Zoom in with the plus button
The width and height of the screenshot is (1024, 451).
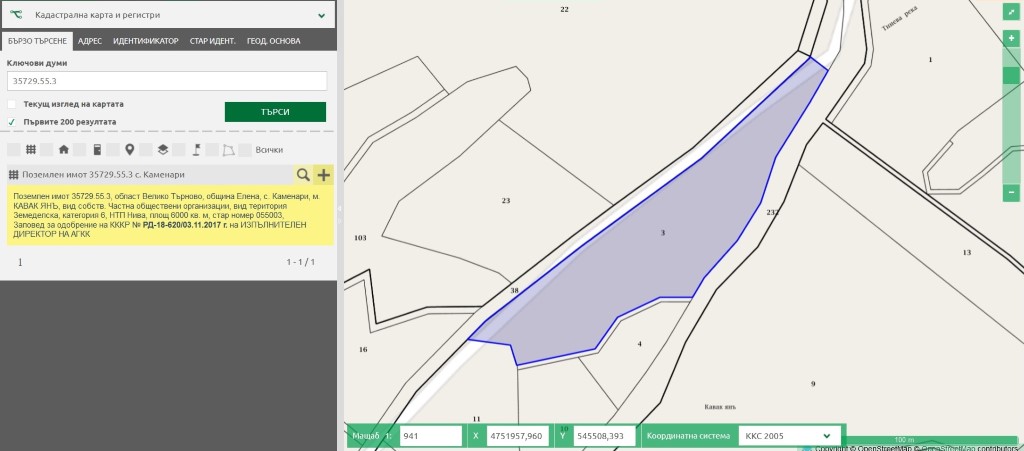pos(1011,38)
